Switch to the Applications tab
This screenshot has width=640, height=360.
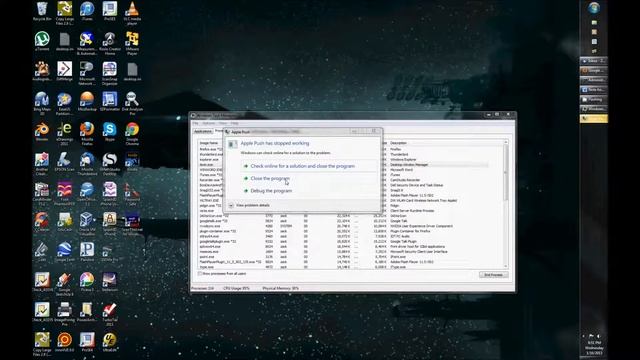203,131
